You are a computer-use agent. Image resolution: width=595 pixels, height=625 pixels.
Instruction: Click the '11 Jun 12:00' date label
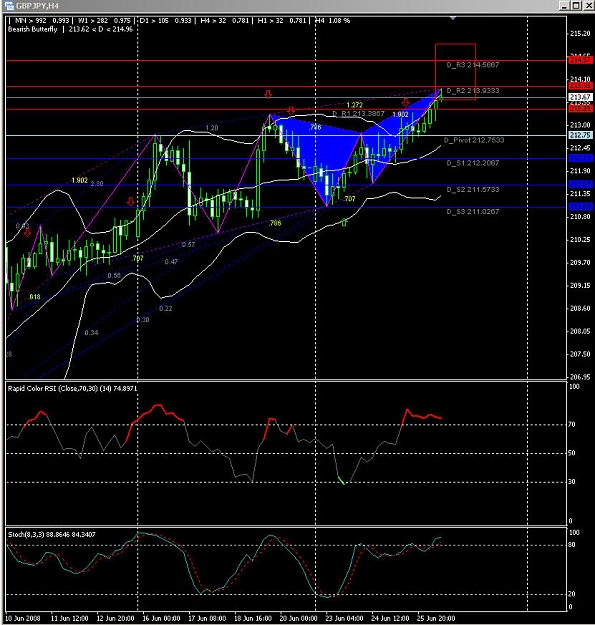coord(69,619)
